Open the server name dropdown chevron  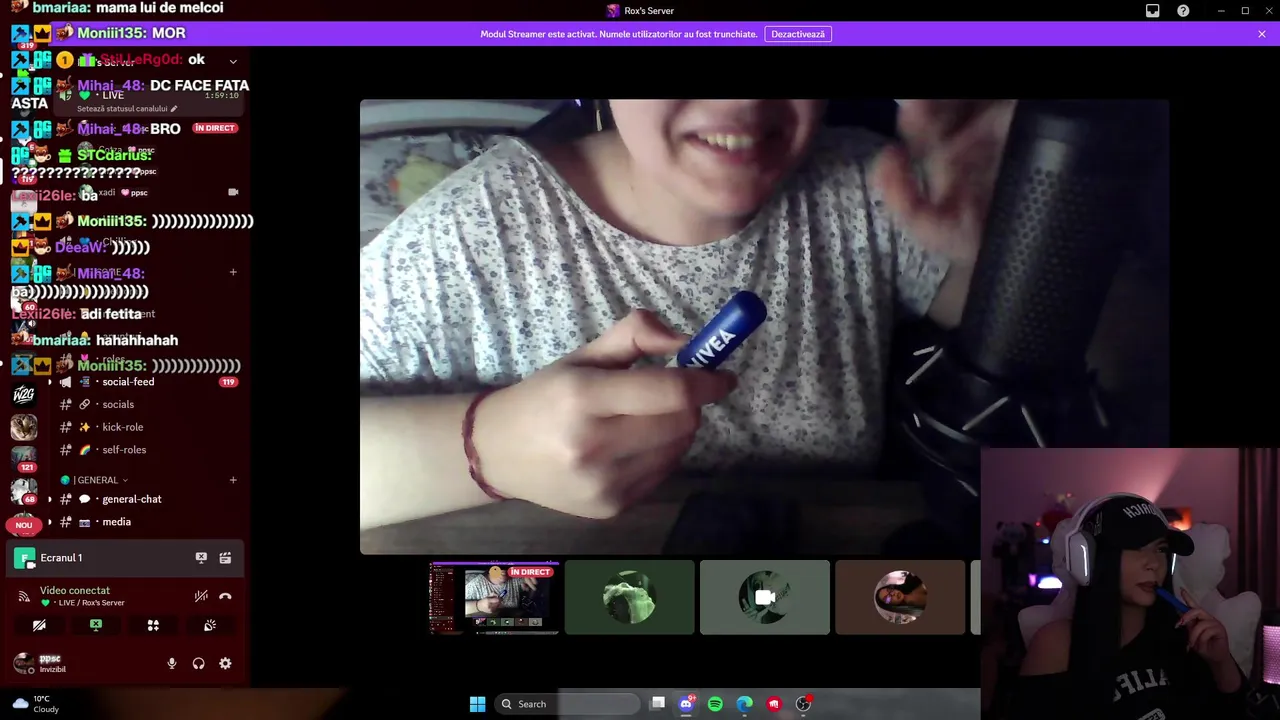tap(233, 61)
